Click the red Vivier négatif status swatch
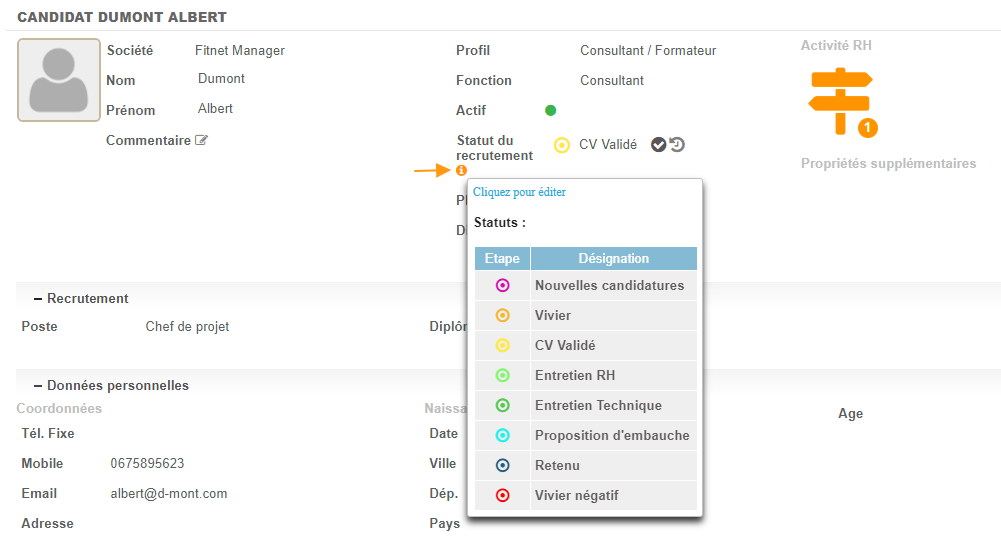This screenshot has width=1001, height=555. tap(502, 496)
